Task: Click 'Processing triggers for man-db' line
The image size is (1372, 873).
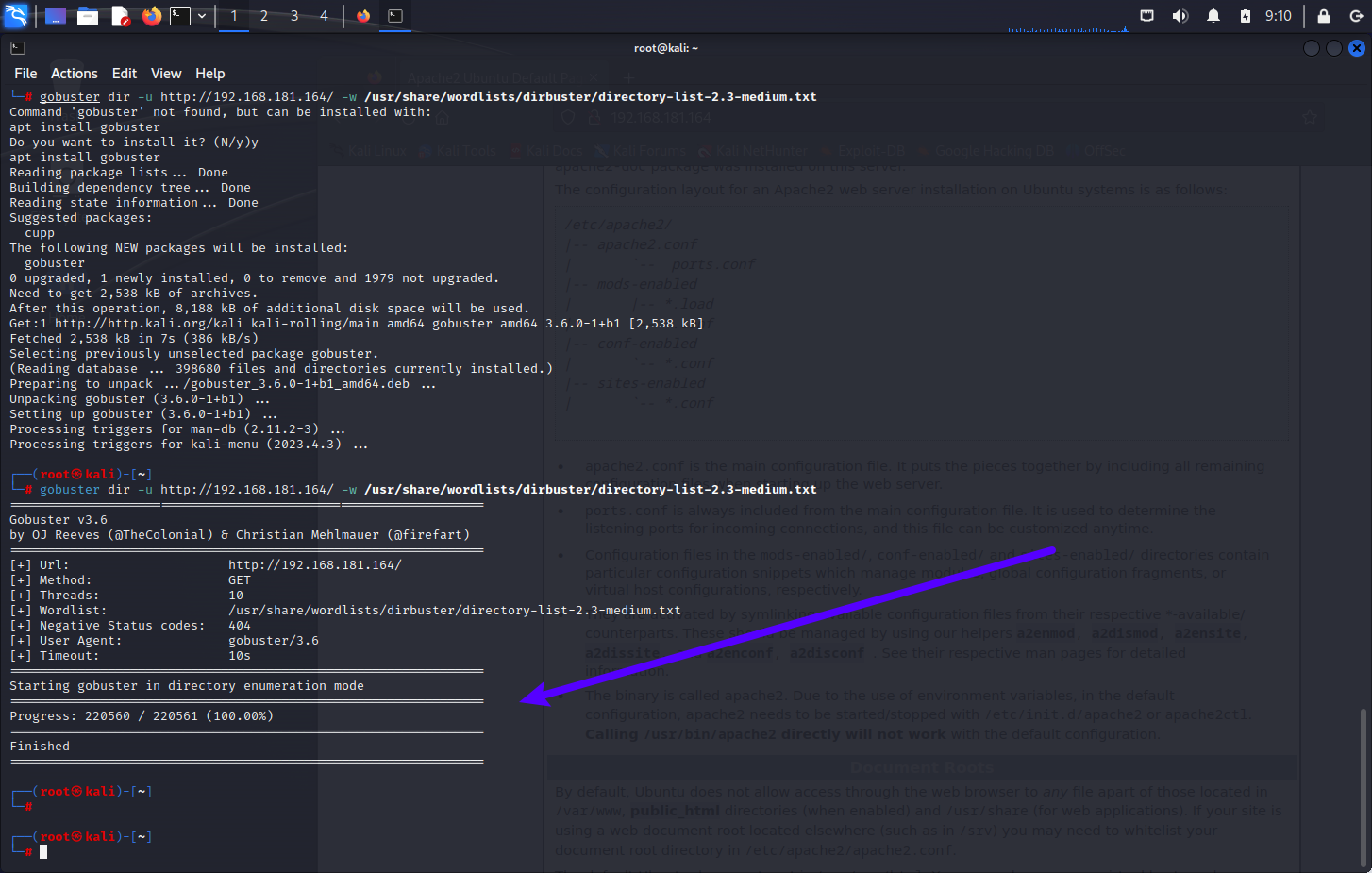Action: point(177,429)
